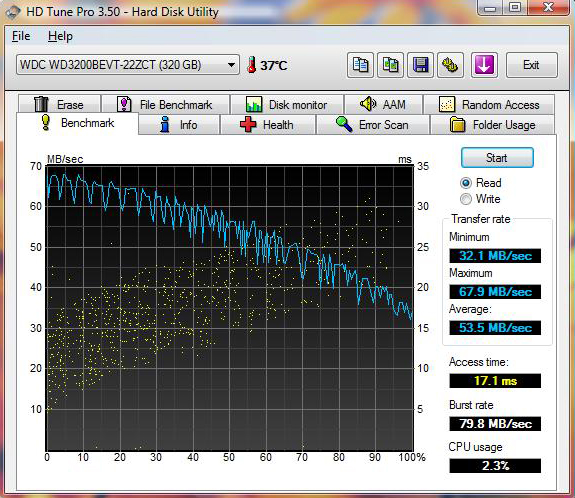The height and width of the screenshot is (498, 575).
Task: Open options with the wrench icon
Action: 450,65
